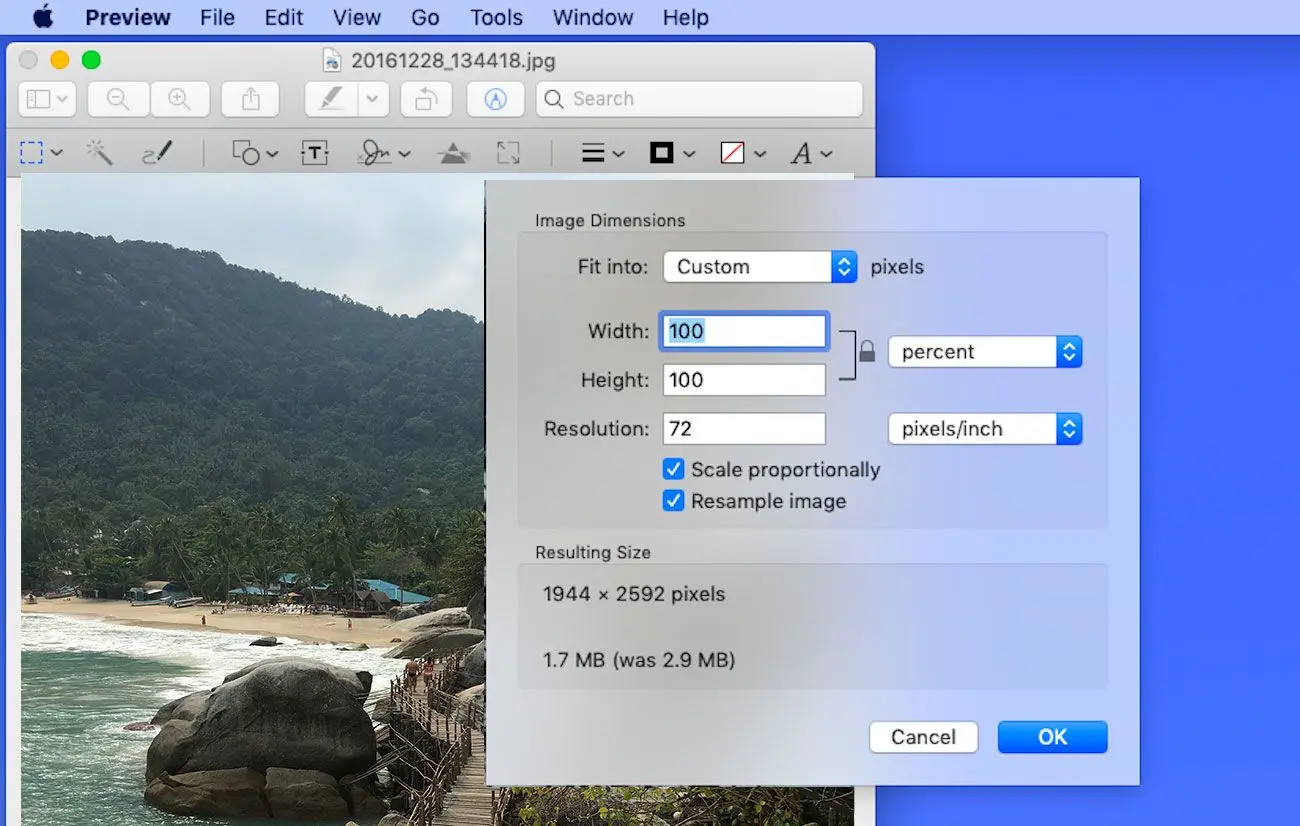Open the Go menu

tap(425, 18)
